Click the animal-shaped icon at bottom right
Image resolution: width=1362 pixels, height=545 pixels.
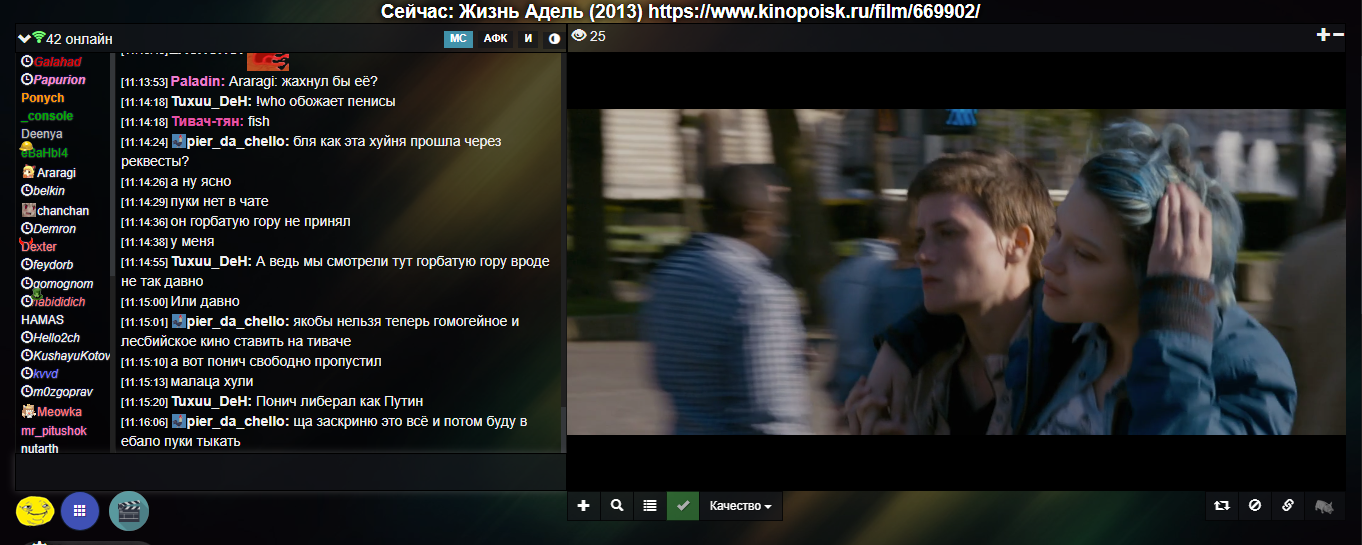1324,506
